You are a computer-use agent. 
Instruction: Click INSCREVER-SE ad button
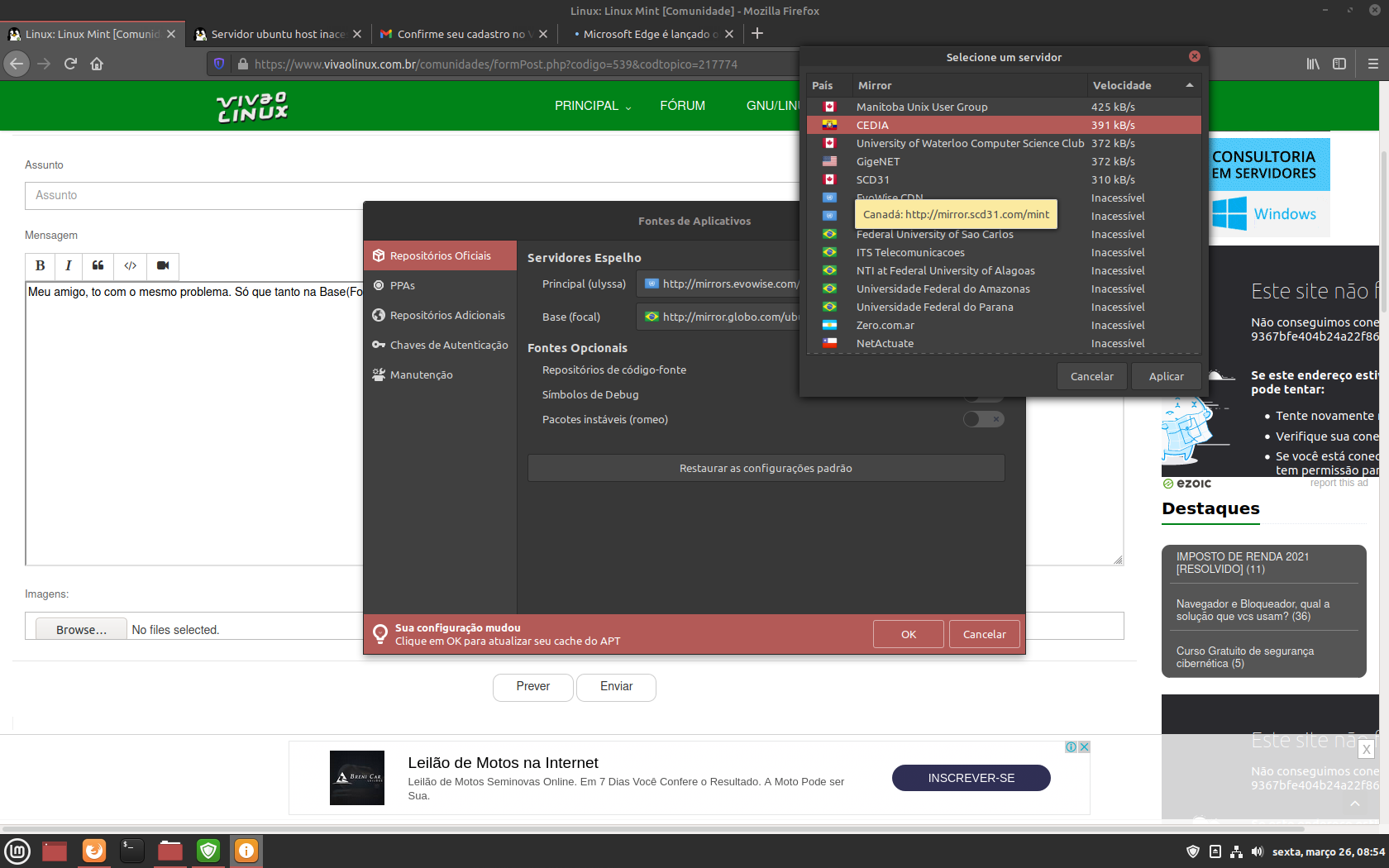971,778
